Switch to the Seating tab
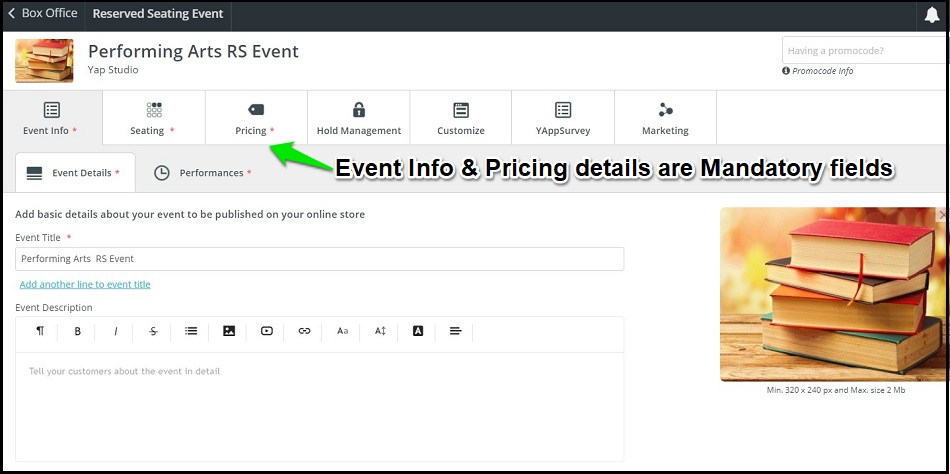950x474 pixels. point(154,118)
